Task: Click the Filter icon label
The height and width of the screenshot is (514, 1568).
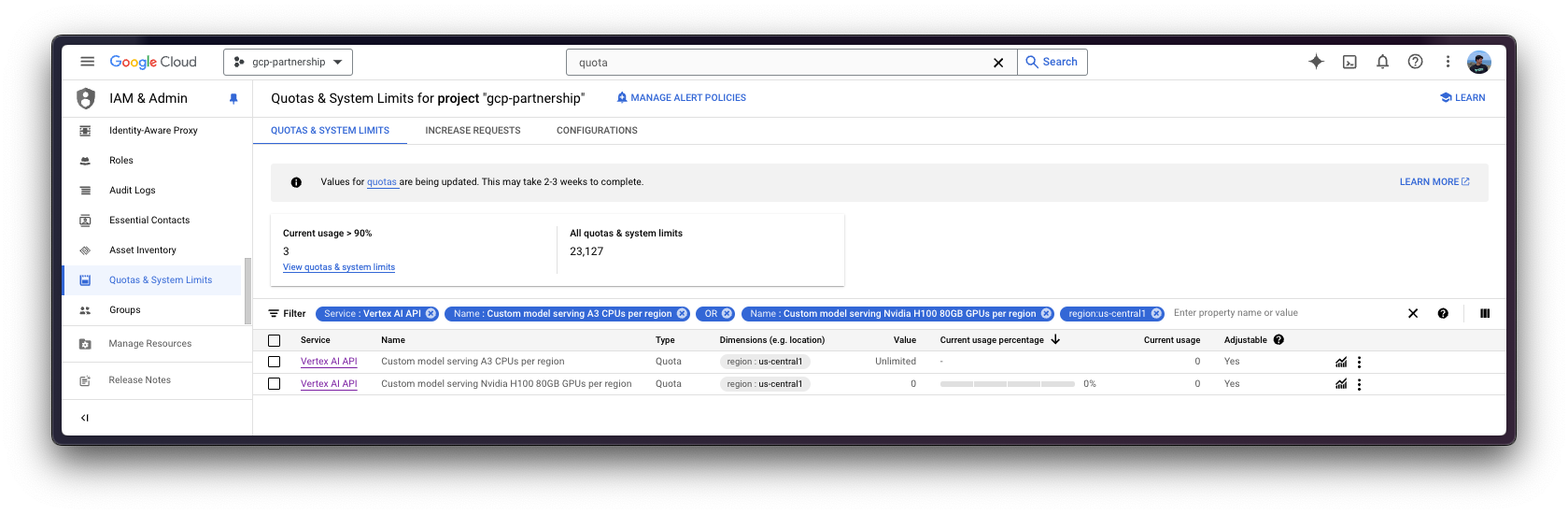Action: [287, 314]
